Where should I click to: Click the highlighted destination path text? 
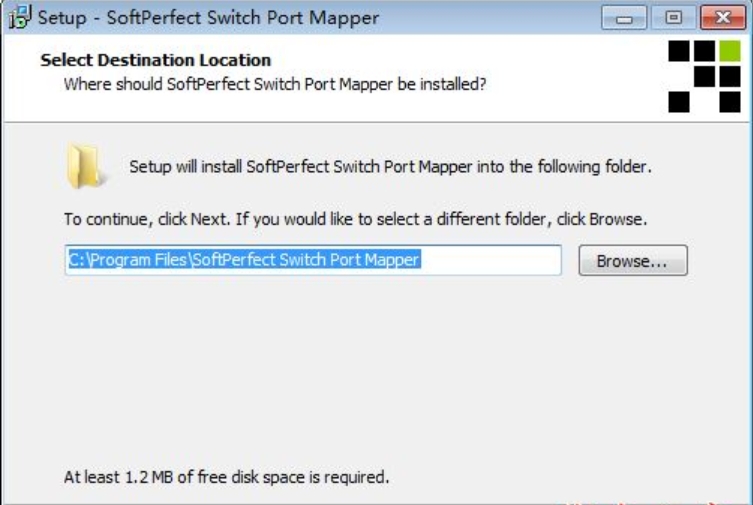[244, 260]
